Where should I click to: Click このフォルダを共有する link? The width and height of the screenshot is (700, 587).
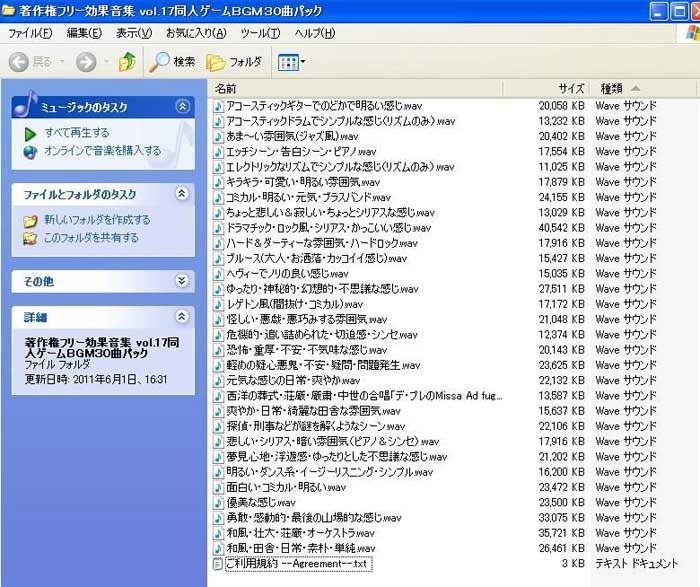pyautogui.click(x=91, y=237)
